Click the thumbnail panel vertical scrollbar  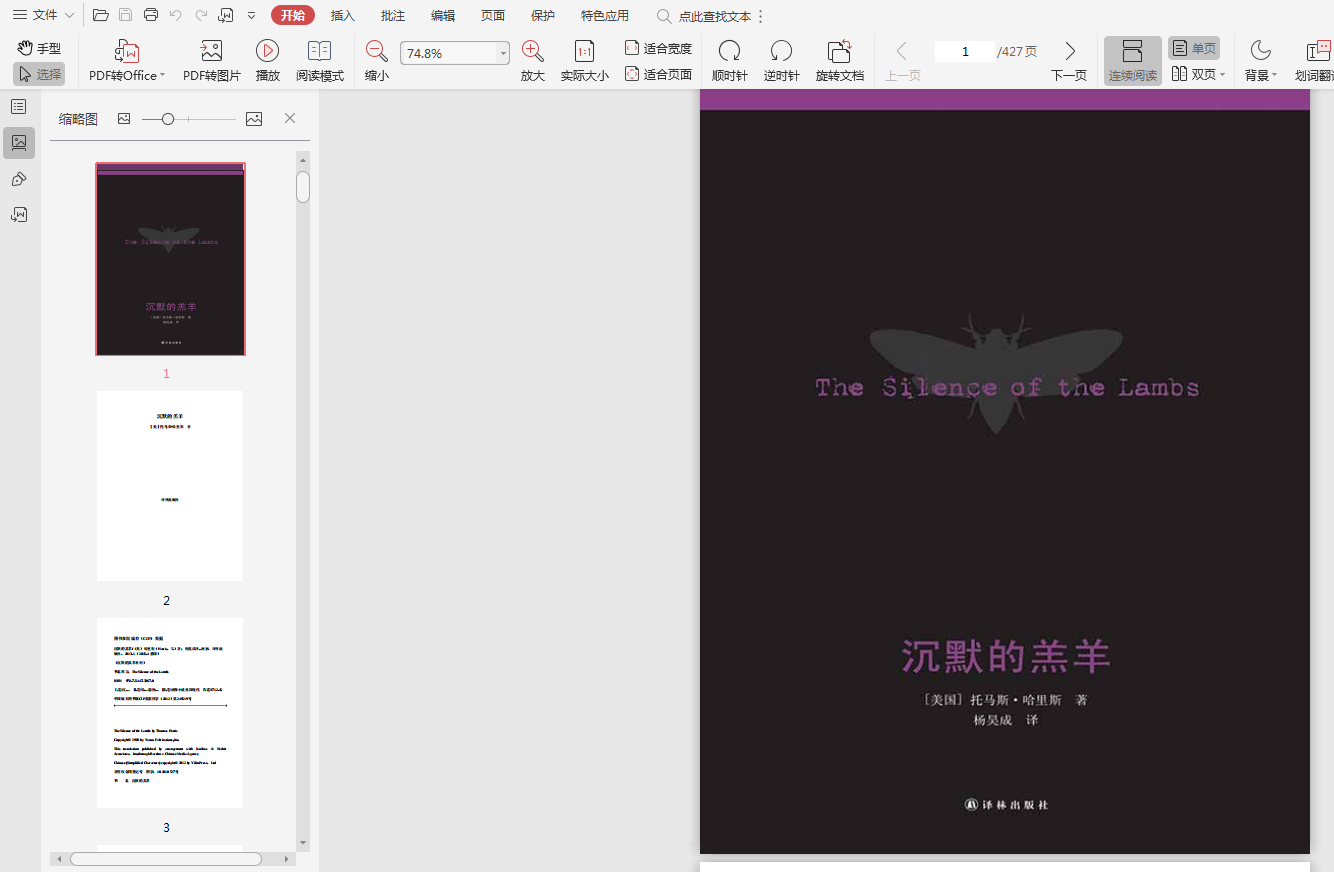(303, 187)
